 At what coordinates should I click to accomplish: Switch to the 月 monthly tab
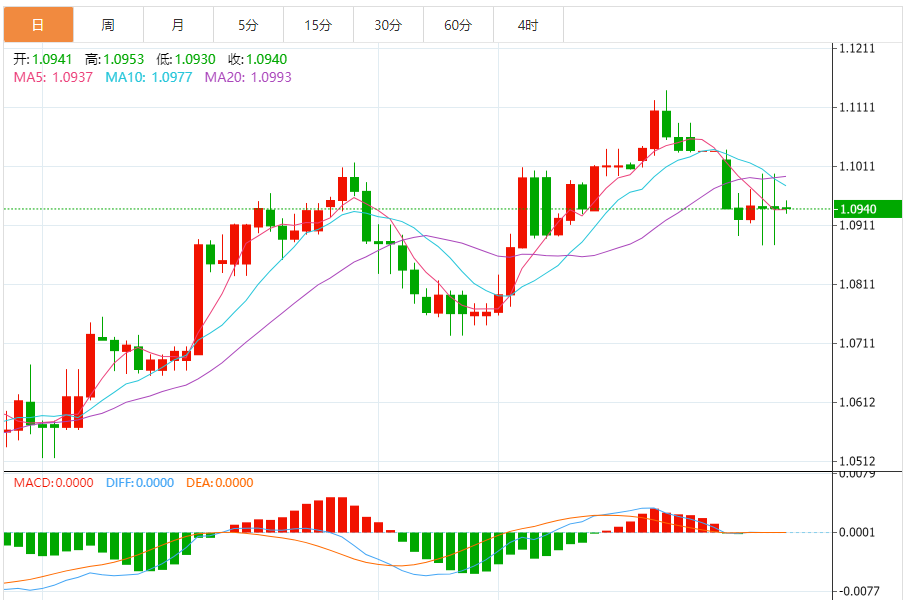[178, 25]
